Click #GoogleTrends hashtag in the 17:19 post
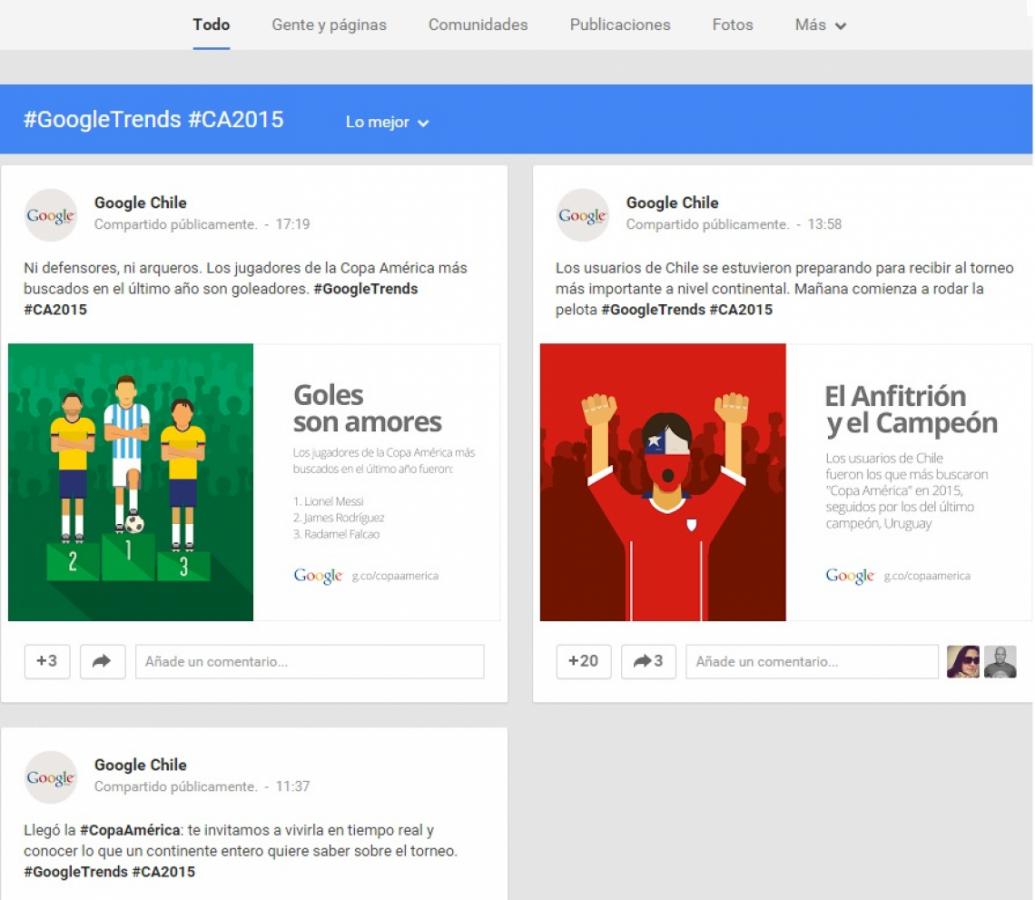Viewport: 1035px width, 900px height. tap(366, 289)
